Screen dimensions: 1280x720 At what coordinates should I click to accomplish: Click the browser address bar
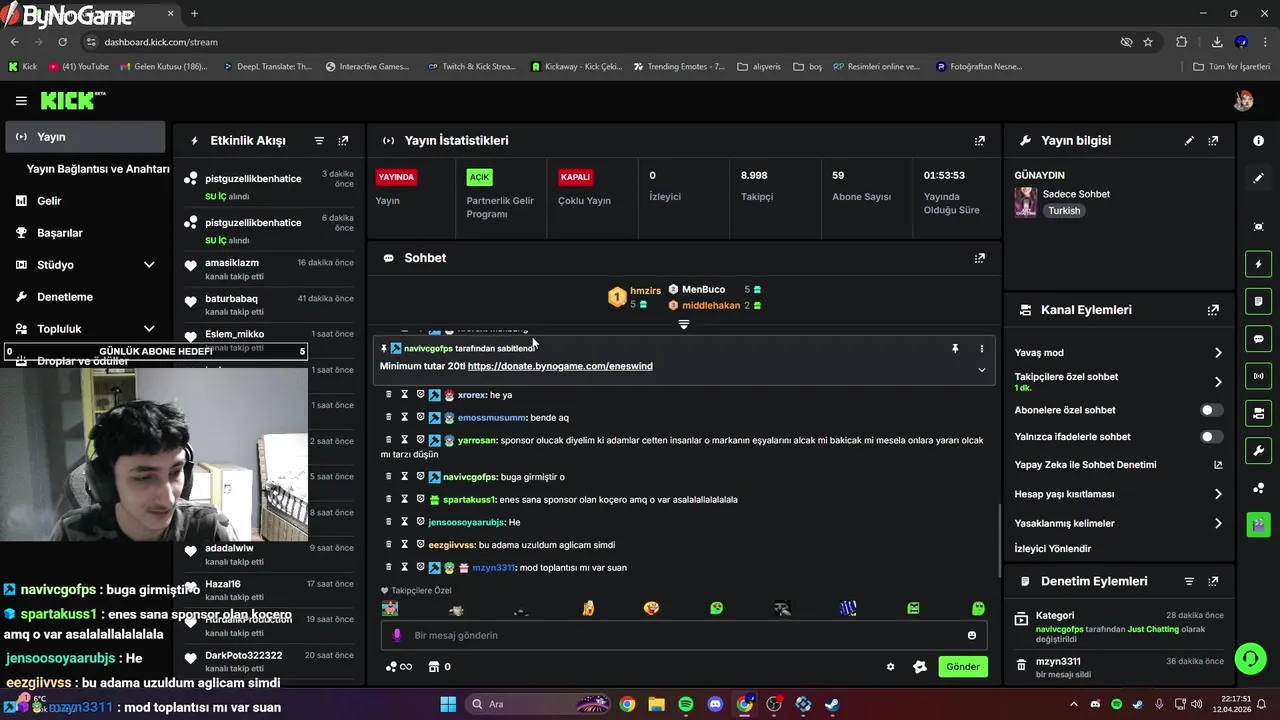point(600,42)
